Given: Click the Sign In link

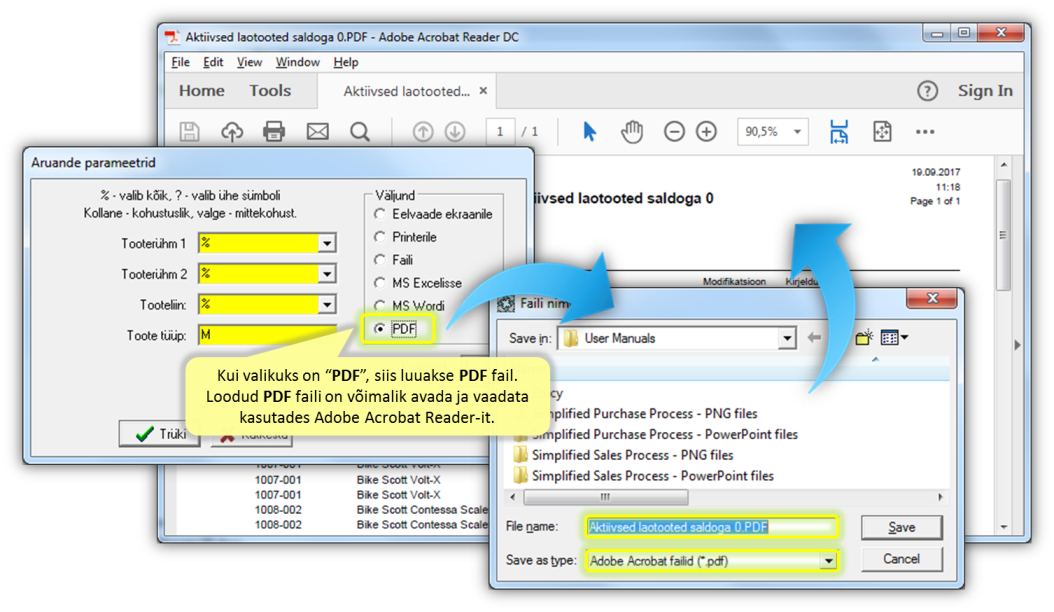Looking at the screenshot, I should pos(985,91).
